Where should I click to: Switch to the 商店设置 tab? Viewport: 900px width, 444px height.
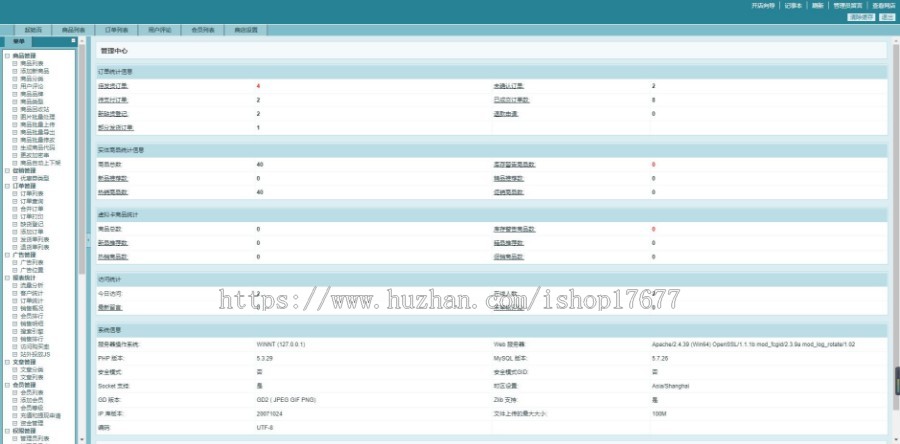tap(246, 30)
